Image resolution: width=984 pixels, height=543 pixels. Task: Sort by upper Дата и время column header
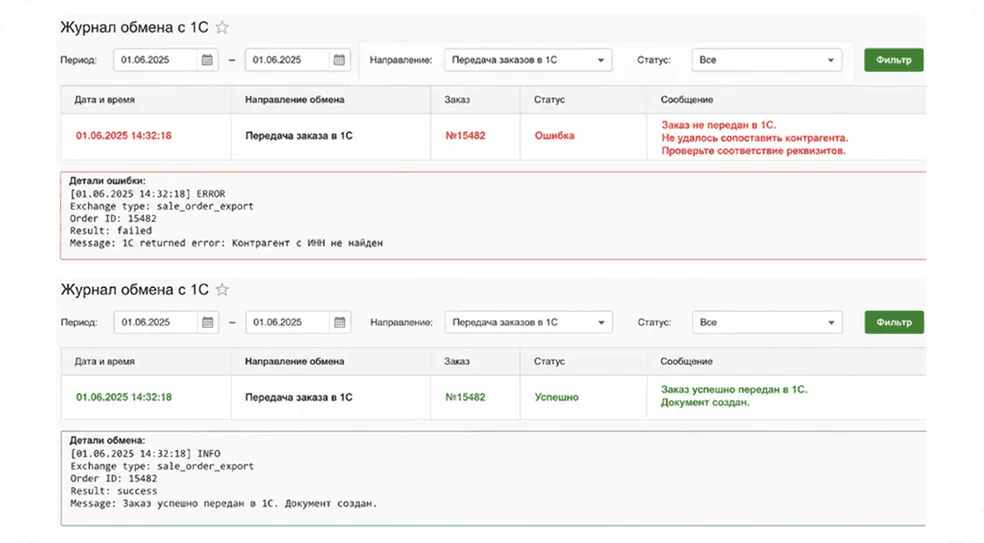tap(104, 99)
